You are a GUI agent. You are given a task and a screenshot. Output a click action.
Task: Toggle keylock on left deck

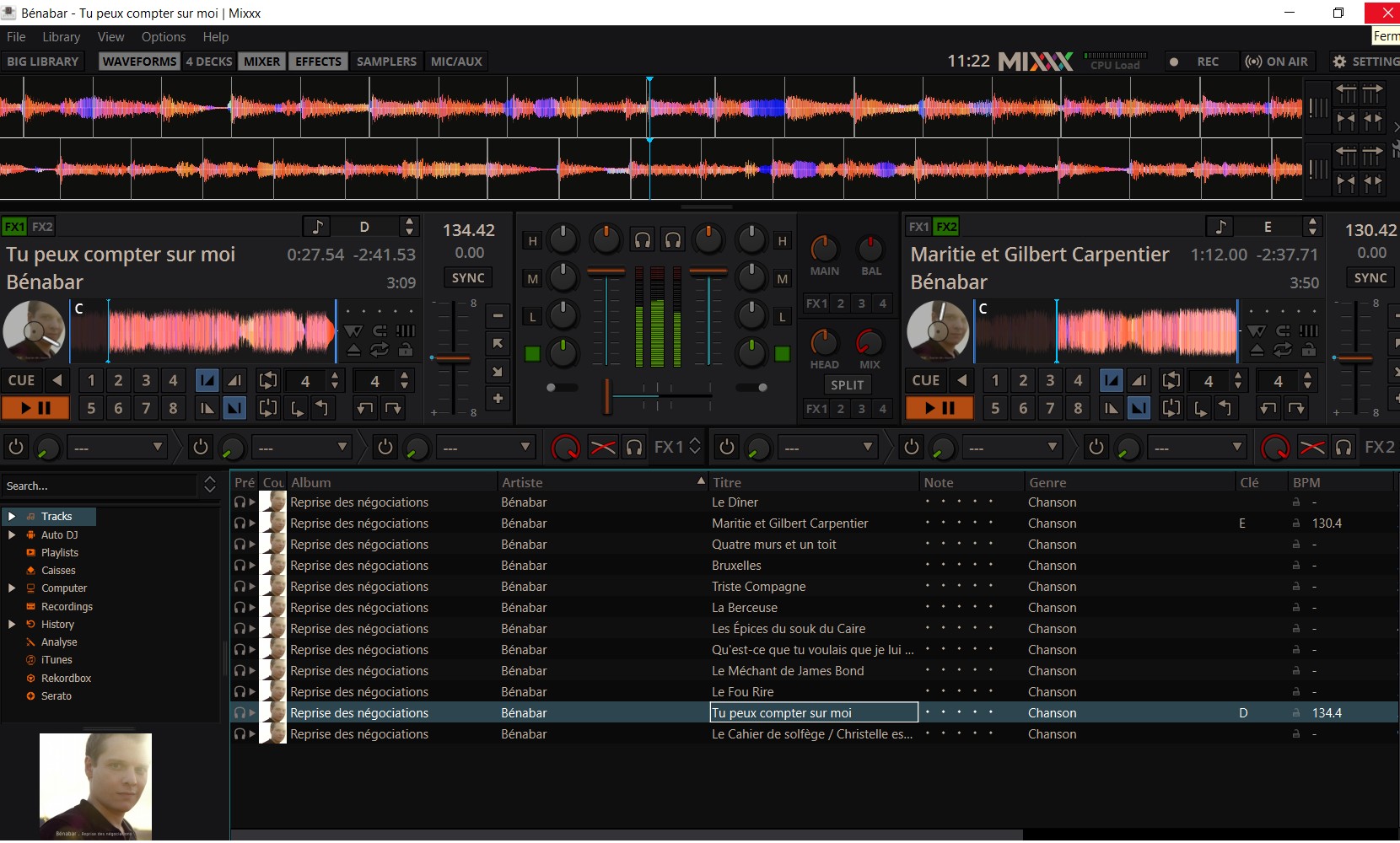coord(406,350)
